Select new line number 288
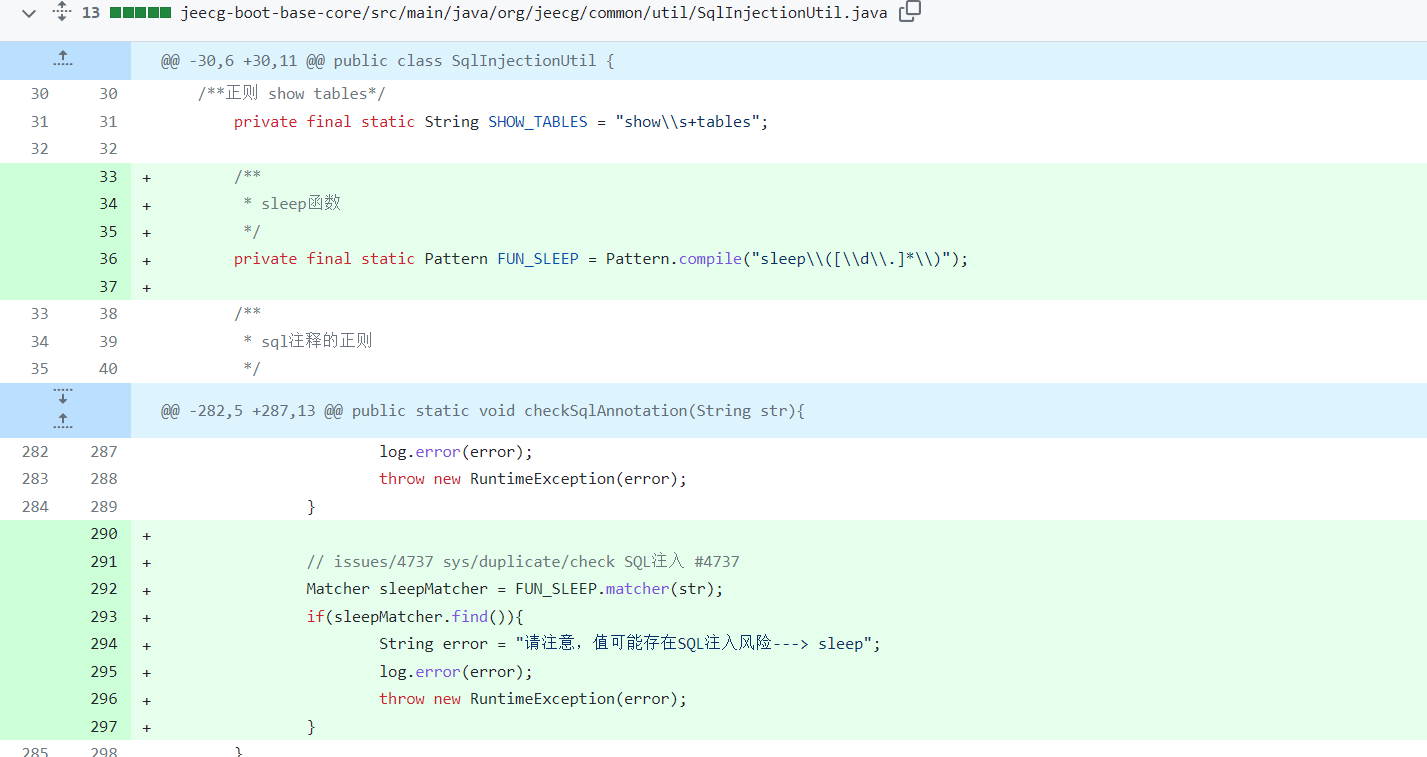Image resolution: width=1427 pixels, height=757 pixels. tap(103, 479)
